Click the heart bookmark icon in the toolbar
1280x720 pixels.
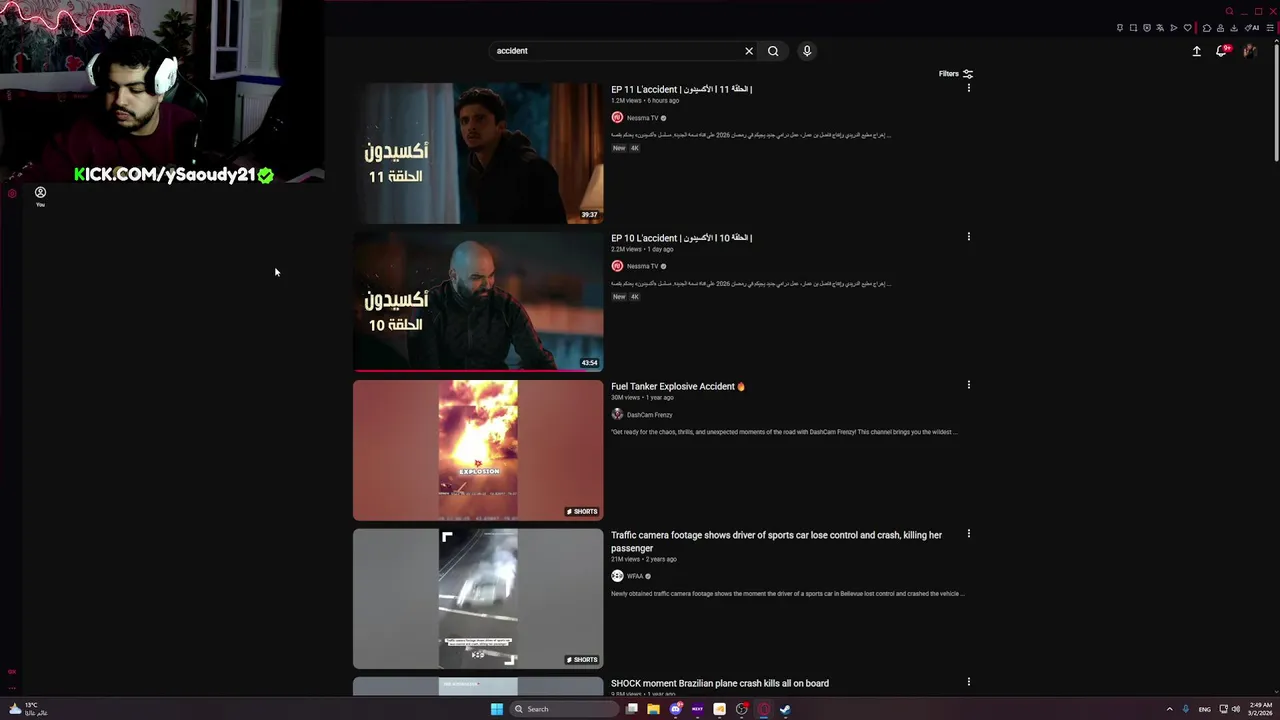click(1188, 28)
